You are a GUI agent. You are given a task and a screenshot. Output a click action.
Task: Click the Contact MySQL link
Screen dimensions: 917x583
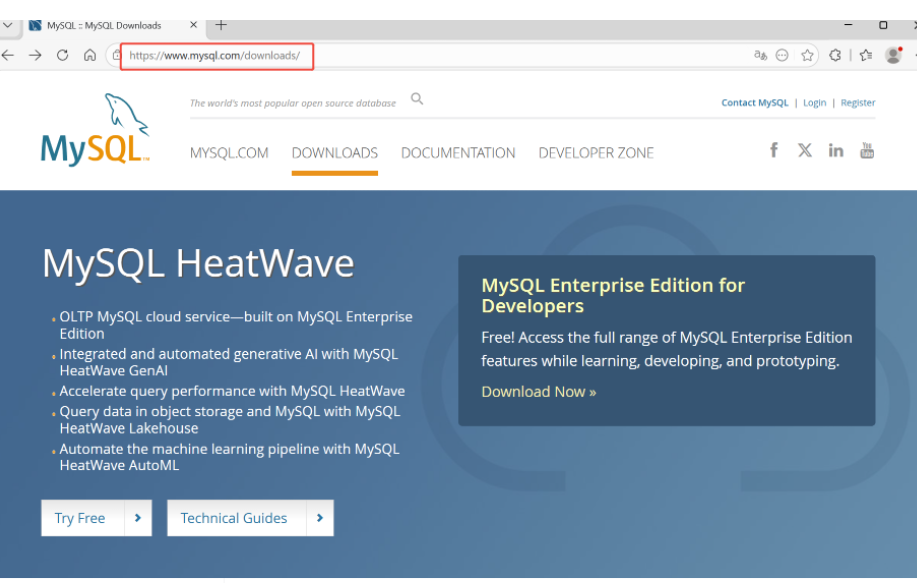tap(754, 103)
